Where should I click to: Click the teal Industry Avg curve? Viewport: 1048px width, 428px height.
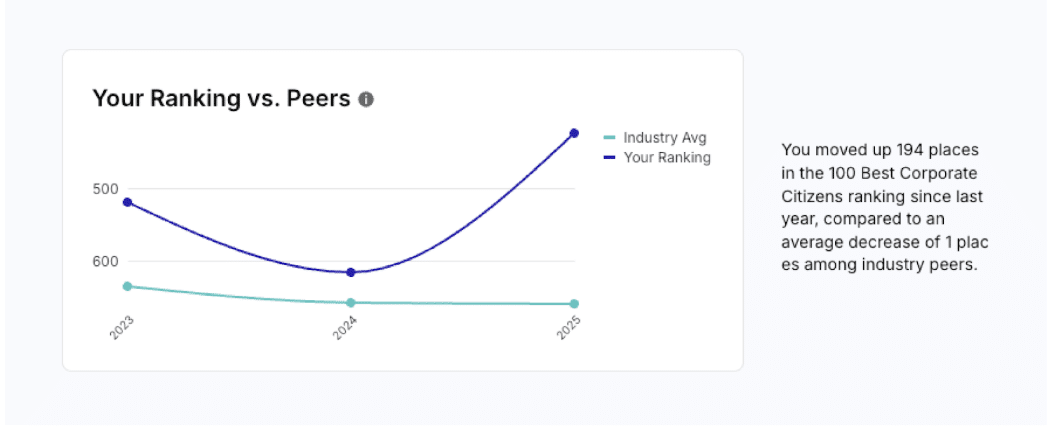tap(240, 296)
